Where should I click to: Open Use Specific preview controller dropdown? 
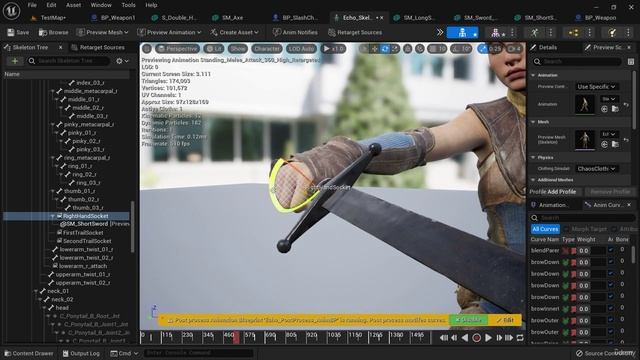pyautogui.click(x=596, y=87)
